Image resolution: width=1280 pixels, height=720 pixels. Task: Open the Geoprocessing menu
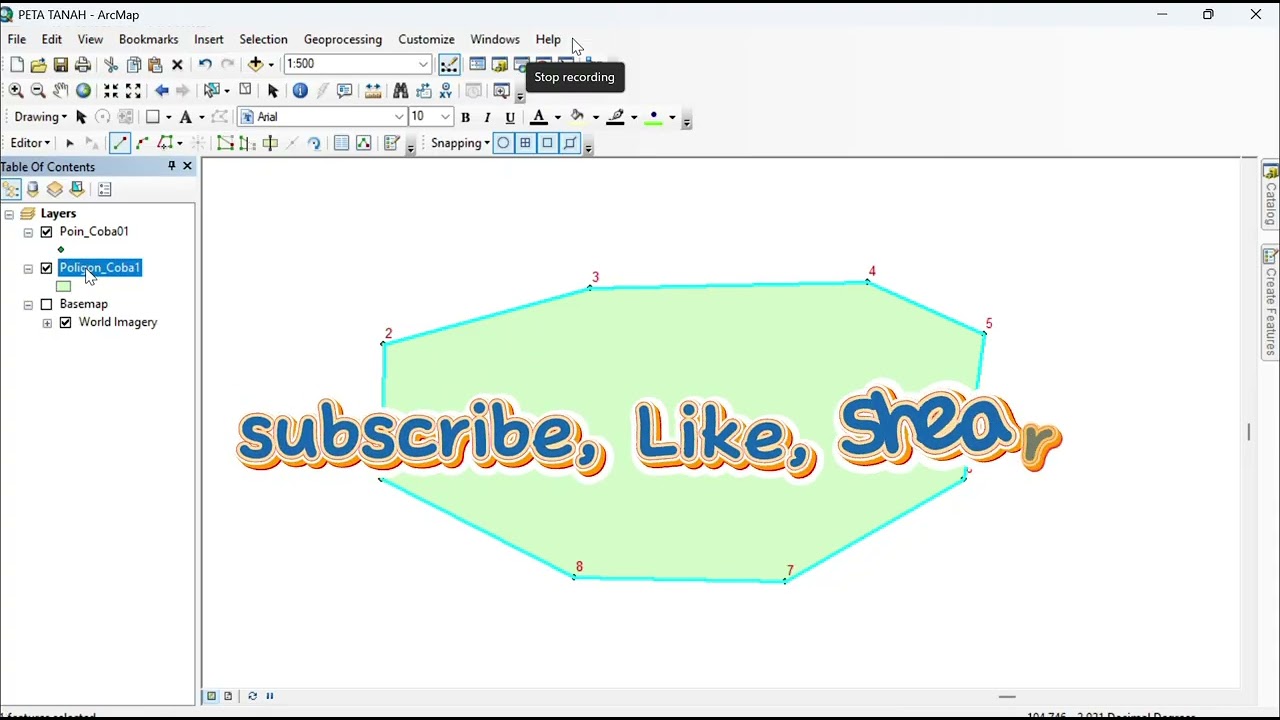click(343, 39)
